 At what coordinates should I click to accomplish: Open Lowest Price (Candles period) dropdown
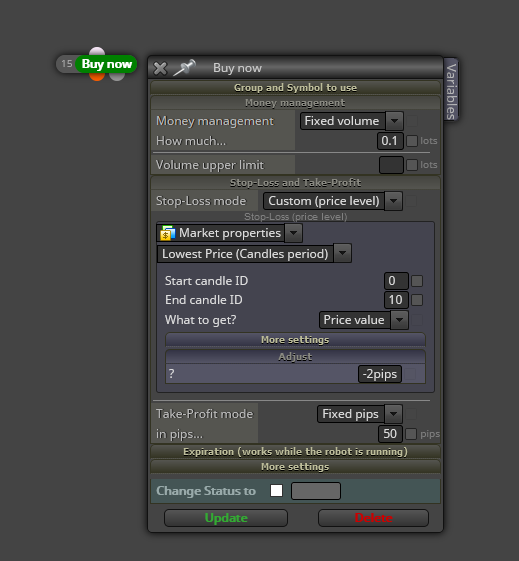tap(254, 254)
